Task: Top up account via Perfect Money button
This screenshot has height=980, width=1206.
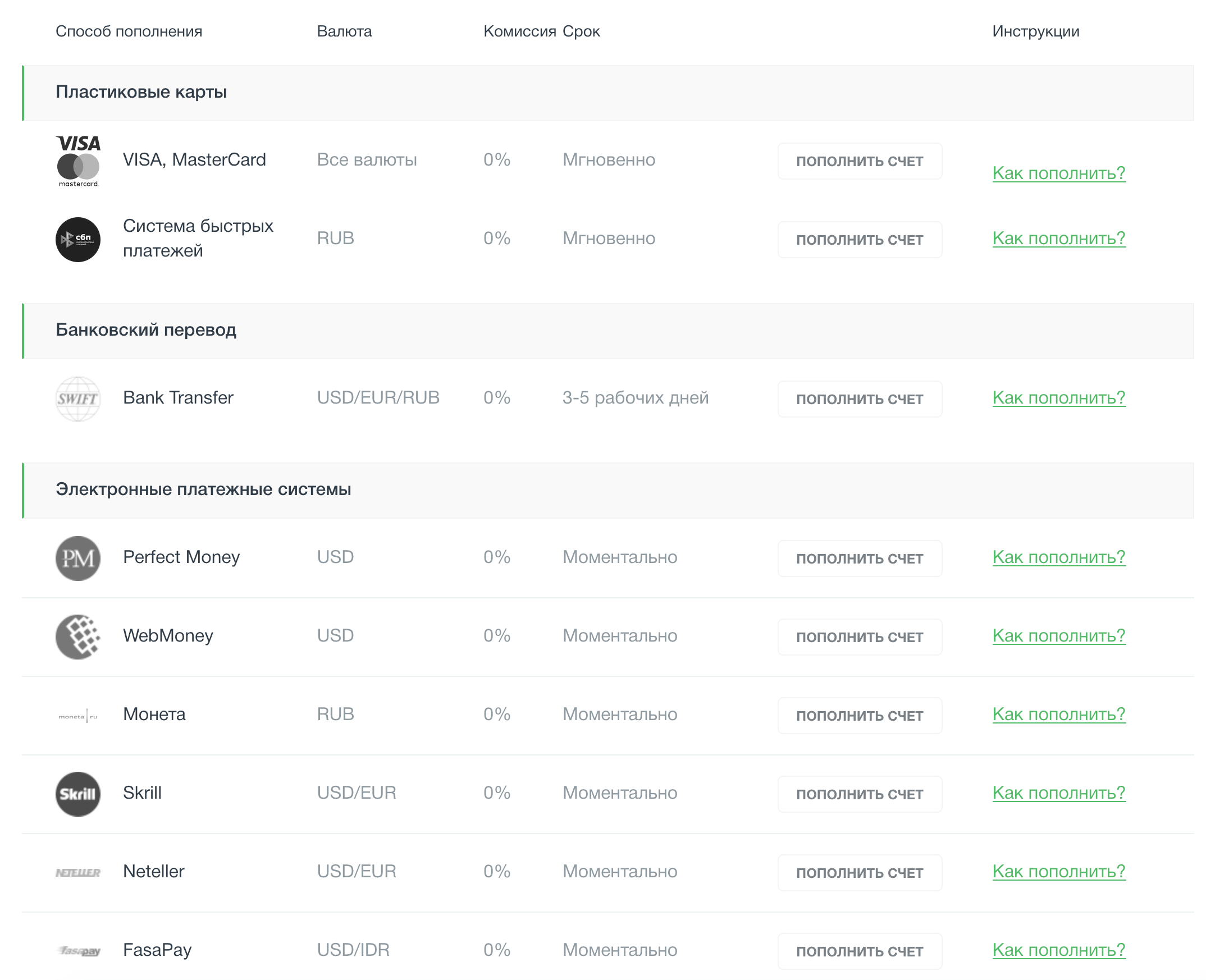Action: (859, 558)
